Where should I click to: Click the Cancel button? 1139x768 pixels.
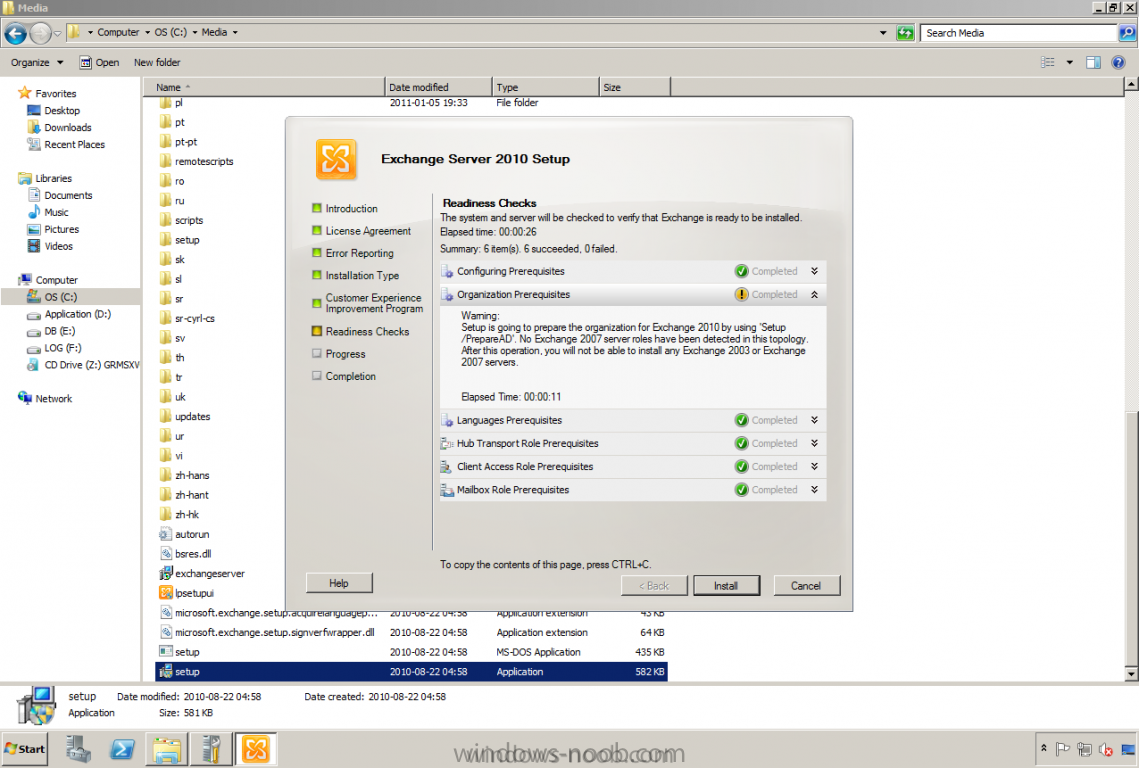806,586
